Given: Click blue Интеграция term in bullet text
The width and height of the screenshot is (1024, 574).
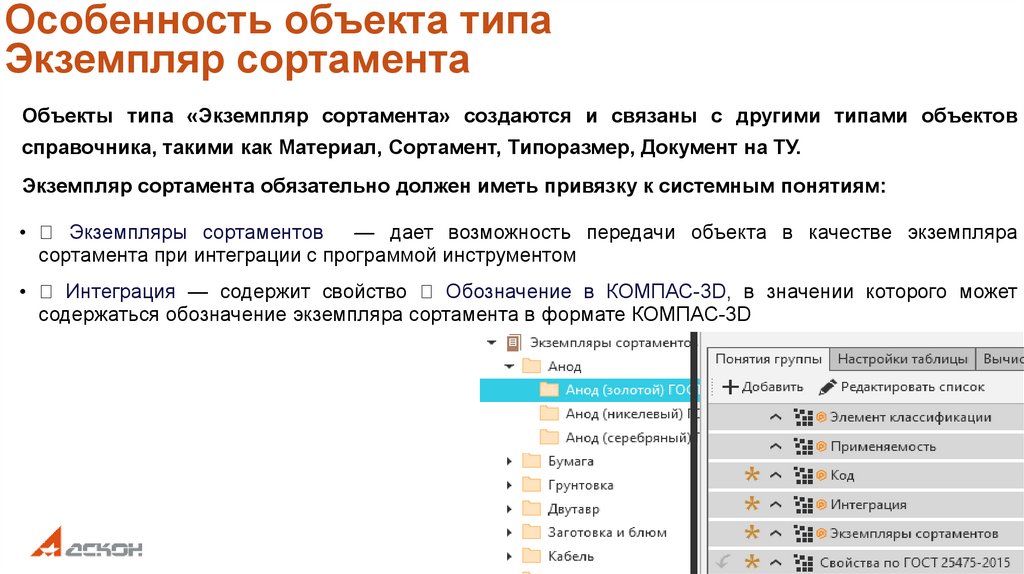Looking at the screenshot, I should 120,291.
